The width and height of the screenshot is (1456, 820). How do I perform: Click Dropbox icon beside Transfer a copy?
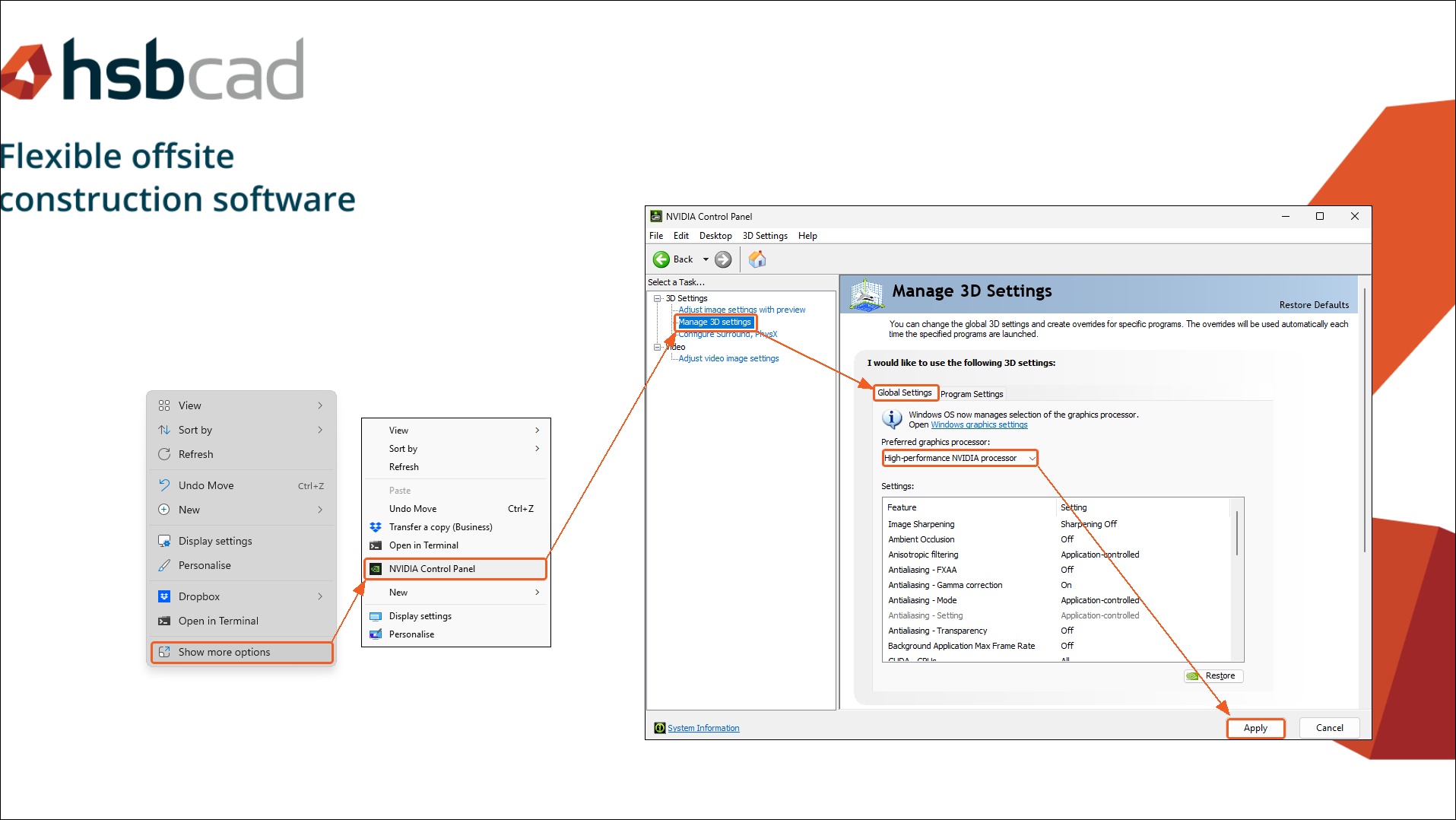point(376,527)
